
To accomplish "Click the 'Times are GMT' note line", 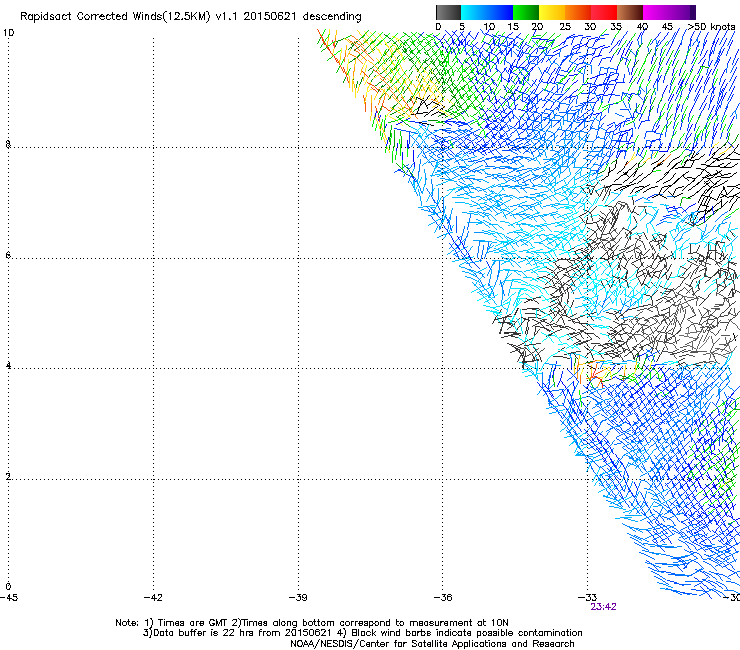I will 312,623.
